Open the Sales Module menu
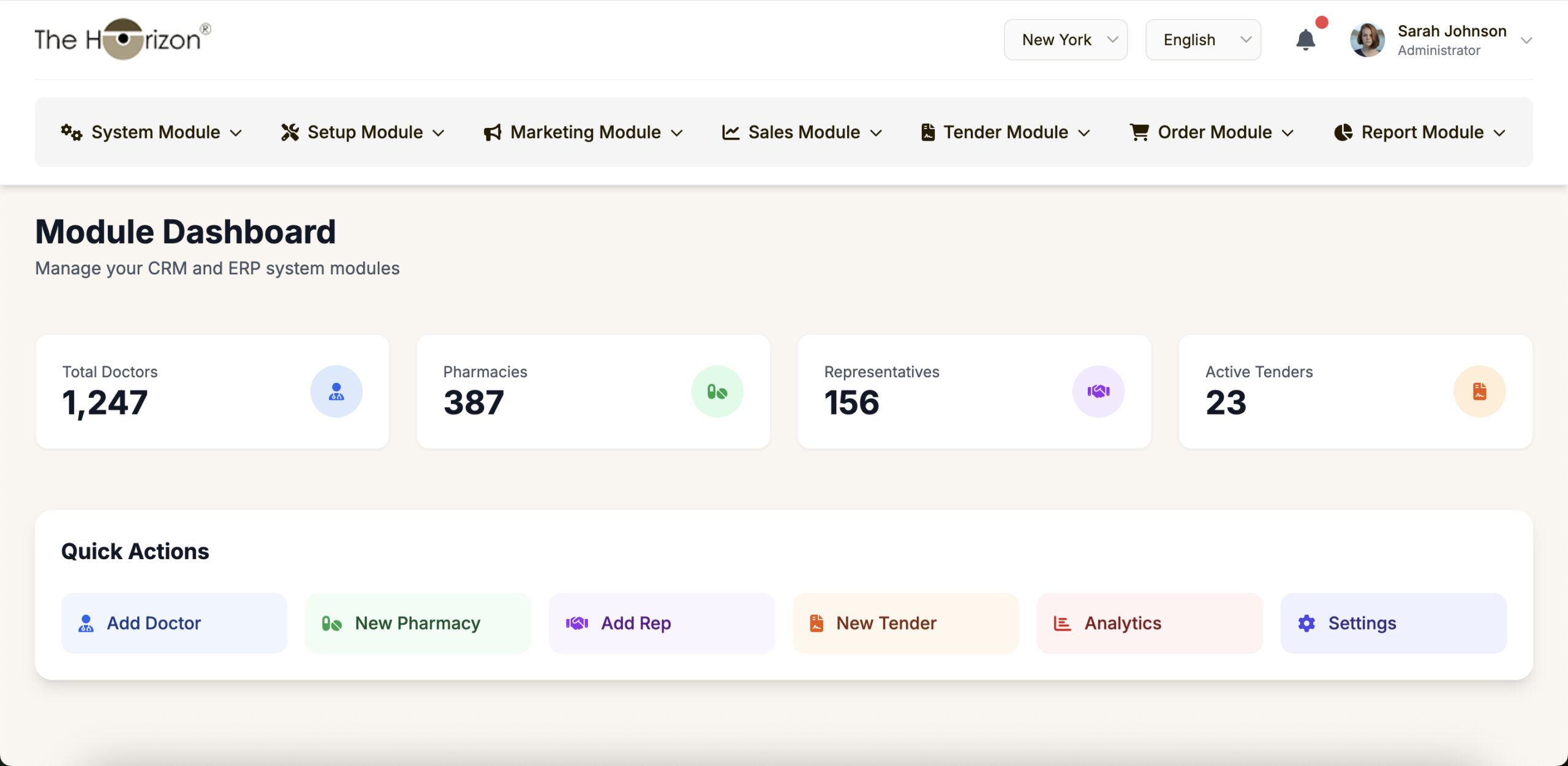1568x766 pixels. (802, 132)
